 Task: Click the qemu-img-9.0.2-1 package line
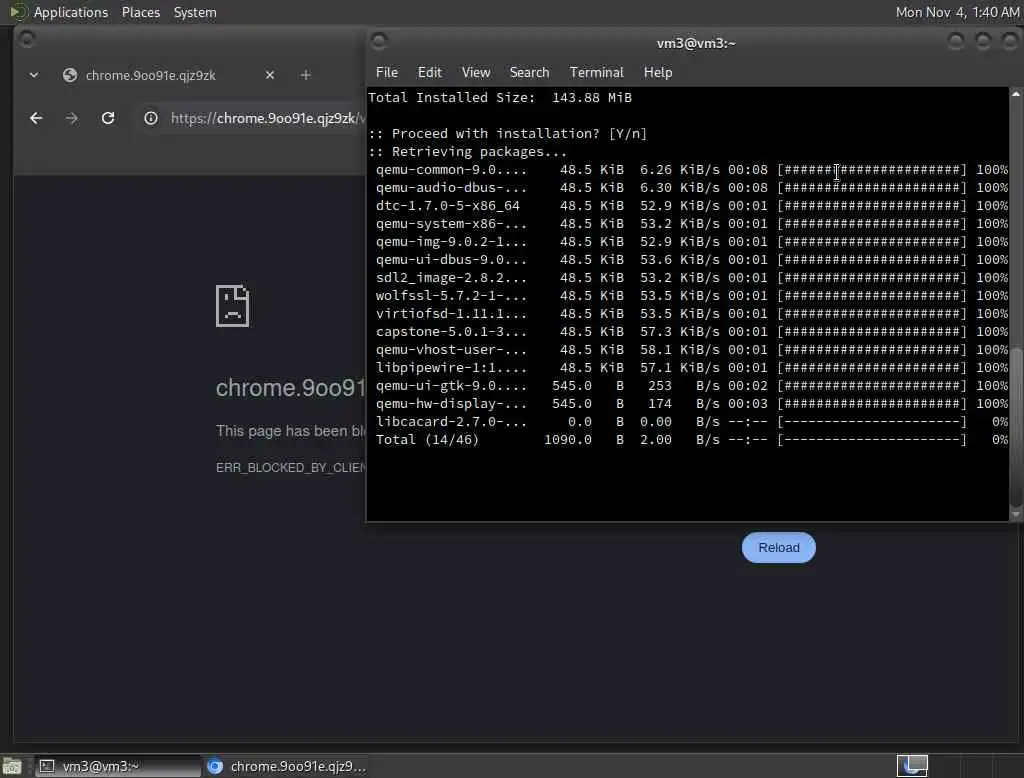pyautogui.click(x=692, y=242)
